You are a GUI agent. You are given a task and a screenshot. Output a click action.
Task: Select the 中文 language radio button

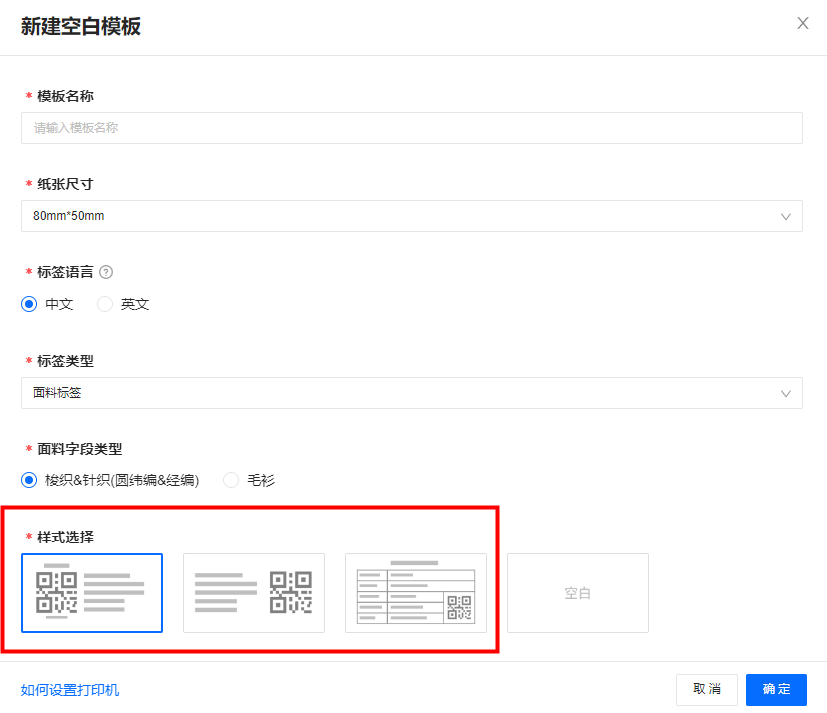29,304
